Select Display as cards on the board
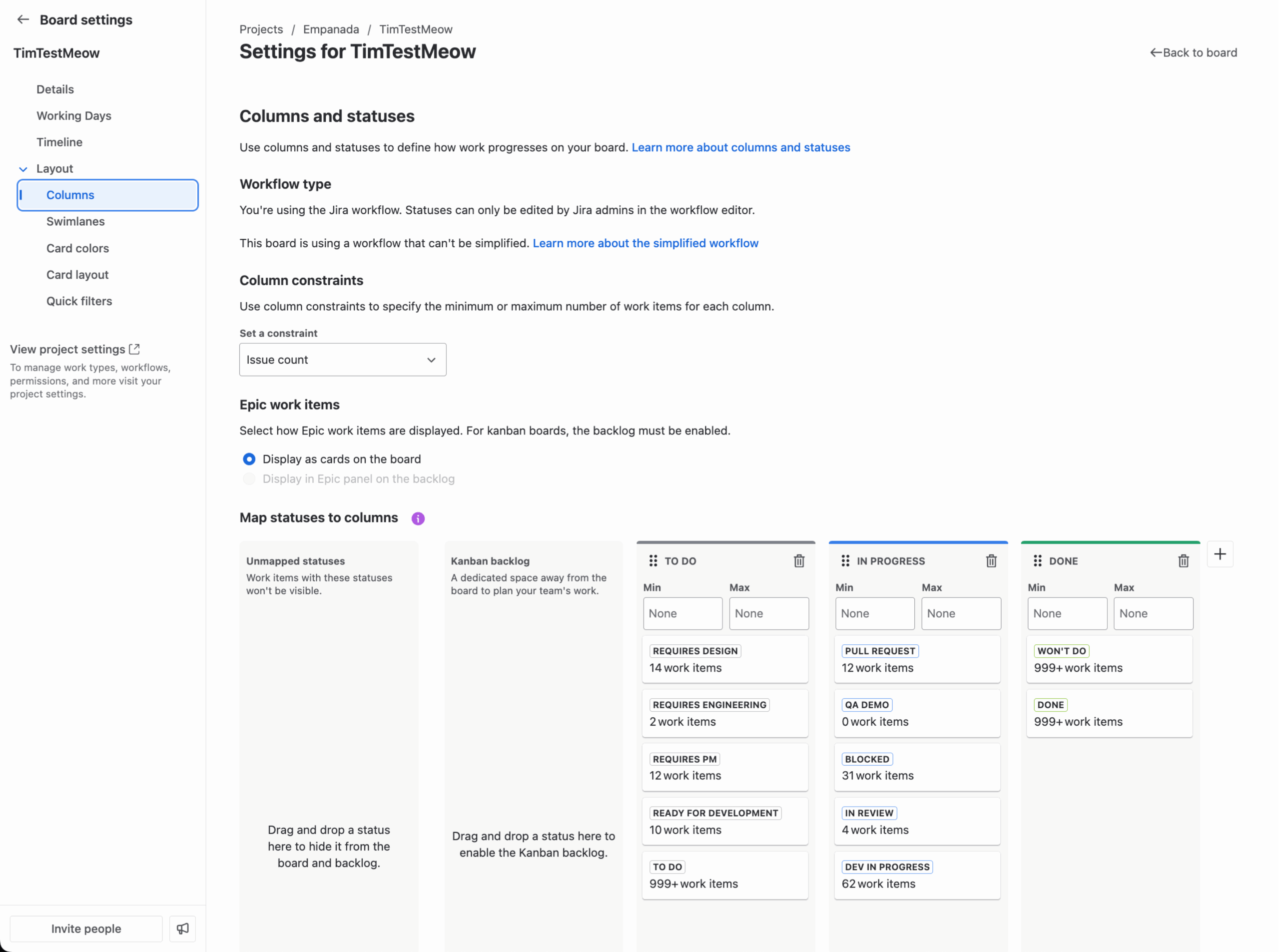The height and width of the screenshot is (952, 1279). [249, 460]
